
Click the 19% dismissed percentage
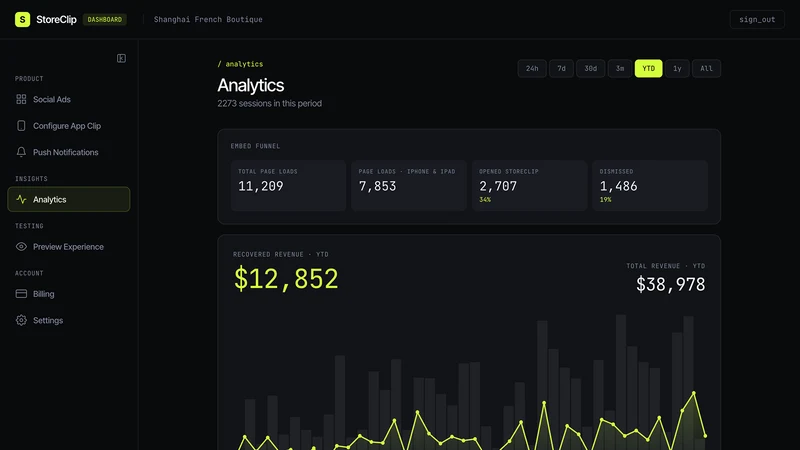[x=606, y=199]
